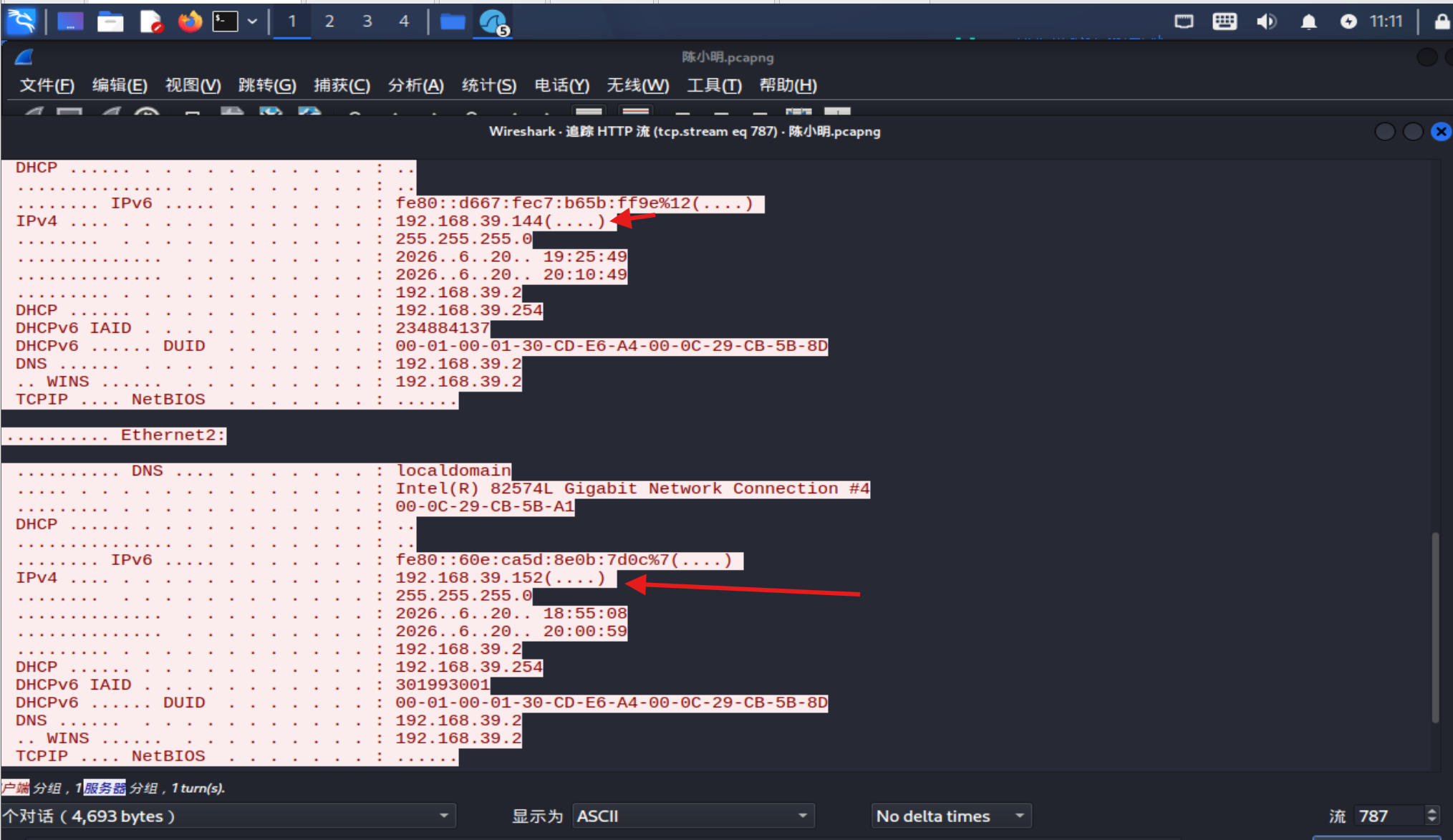Switch to workspace 2
The height and width of the screenshot is (840, 1453).
point(329,21)
